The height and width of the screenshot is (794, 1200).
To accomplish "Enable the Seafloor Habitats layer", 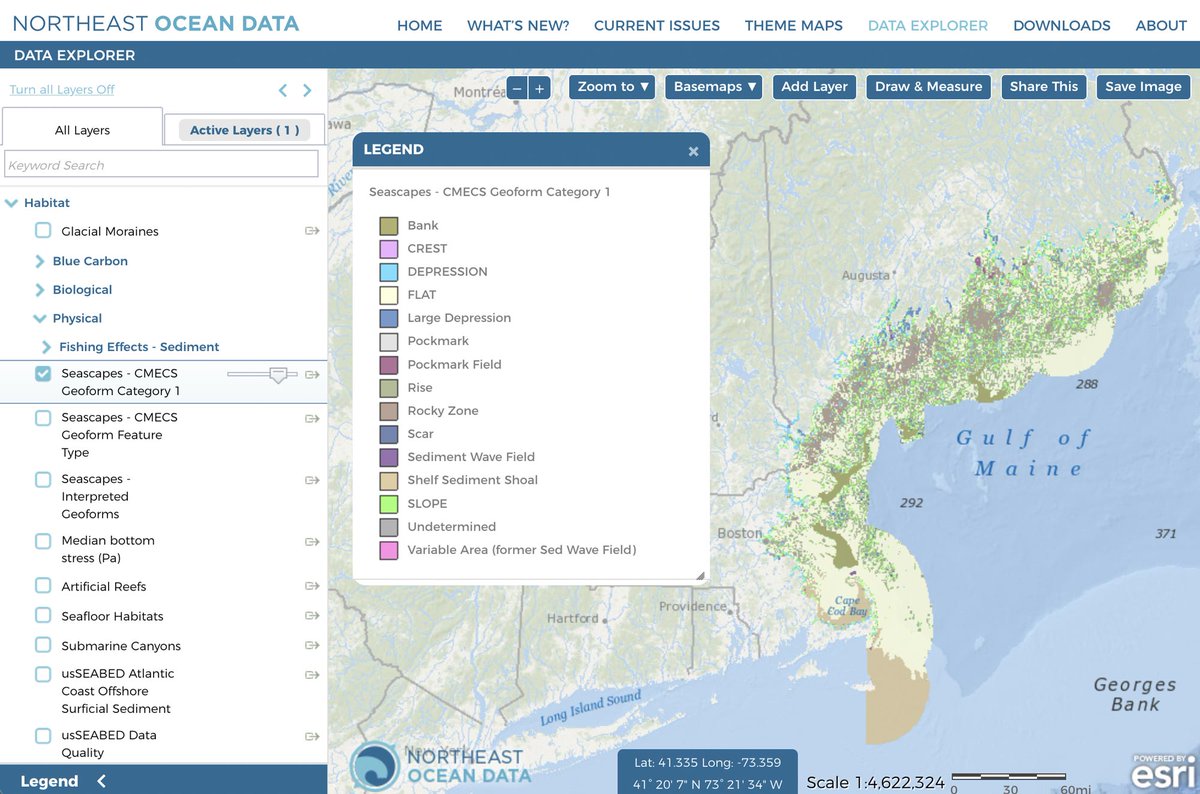I will pyautogui.click(x=43, y=616).
